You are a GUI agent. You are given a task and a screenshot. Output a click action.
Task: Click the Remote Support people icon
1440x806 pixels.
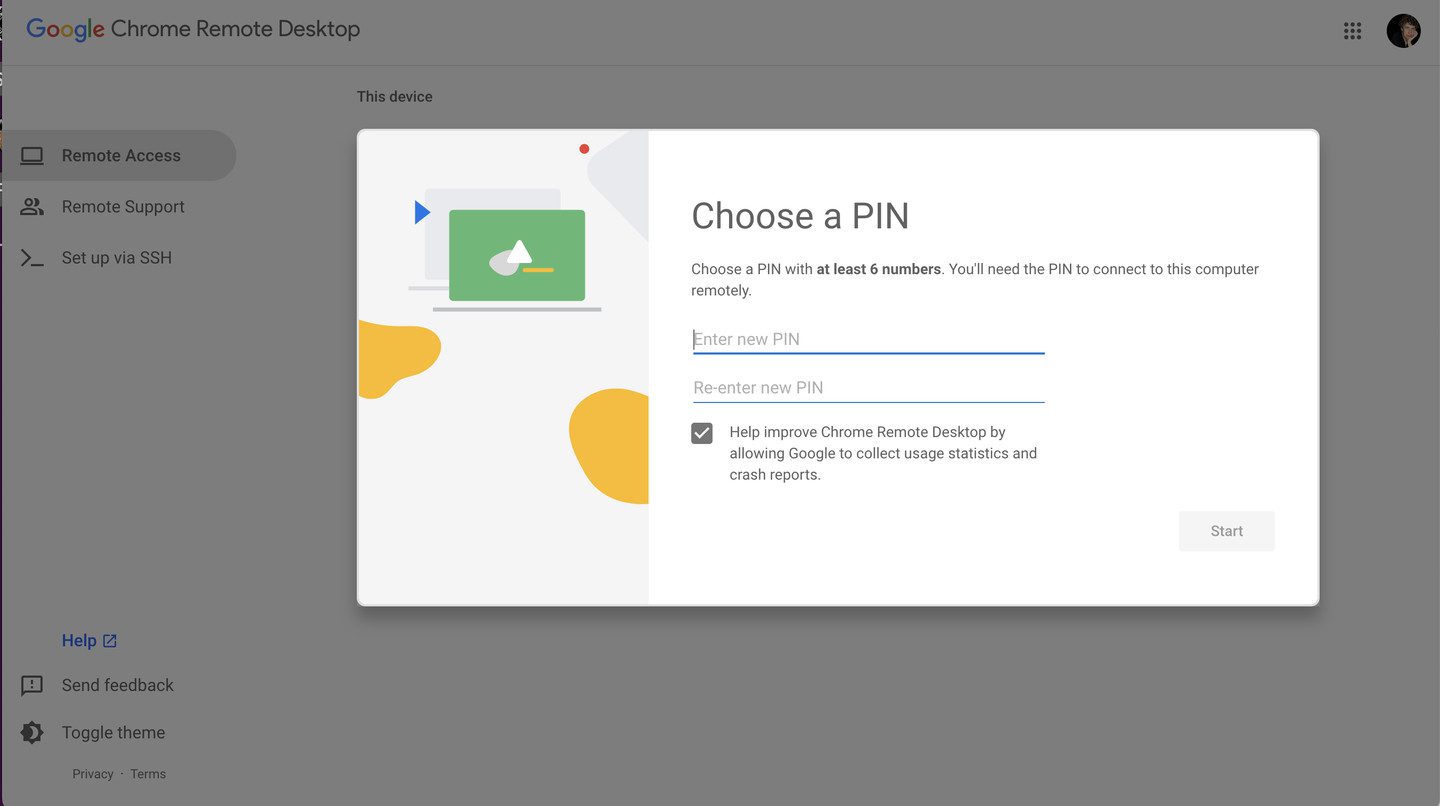tap(32, 207)
